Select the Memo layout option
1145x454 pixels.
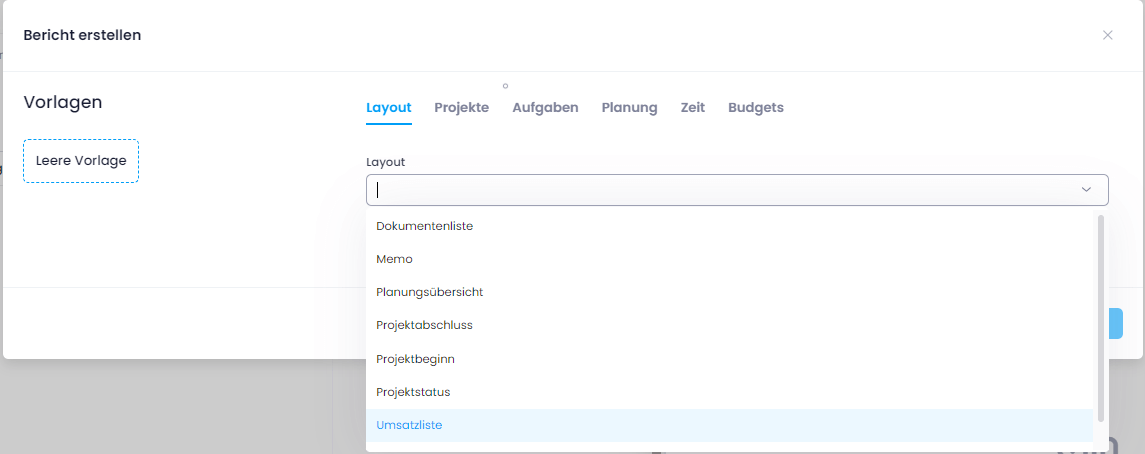click(394, 259)
